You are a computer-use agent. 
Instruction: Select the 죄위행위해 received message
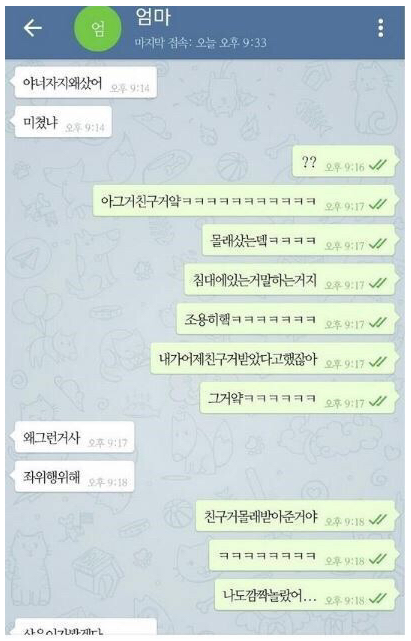(x=74, y=477)
